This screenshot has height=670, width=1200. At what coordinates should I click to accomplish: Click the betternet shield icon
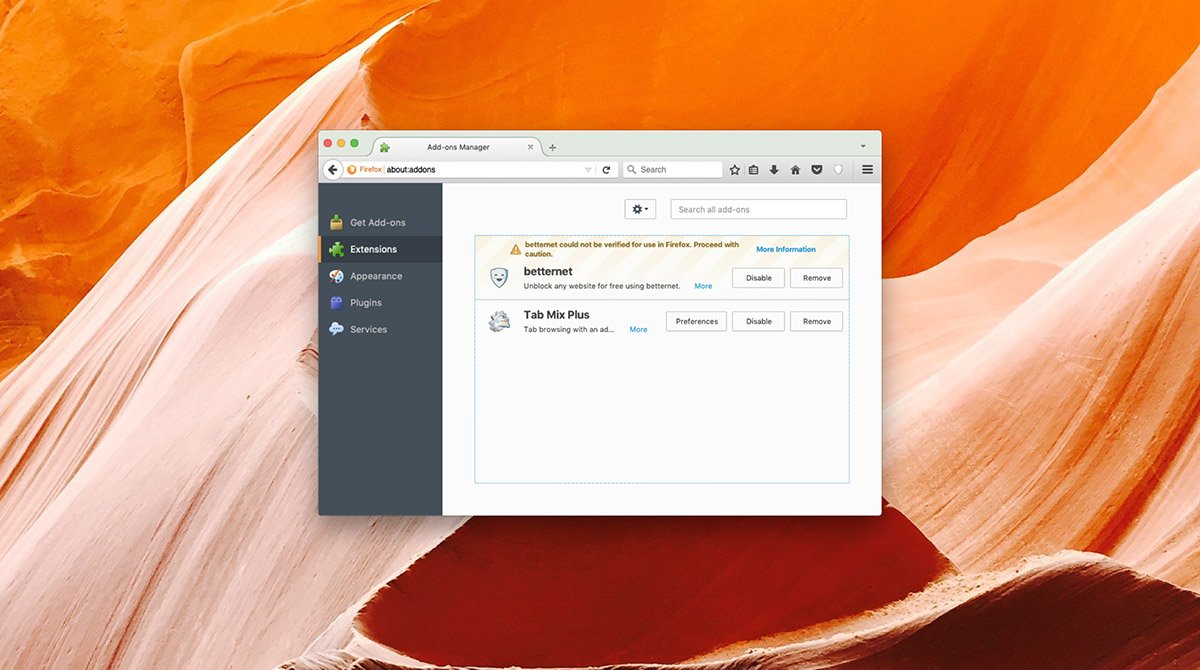499,278
